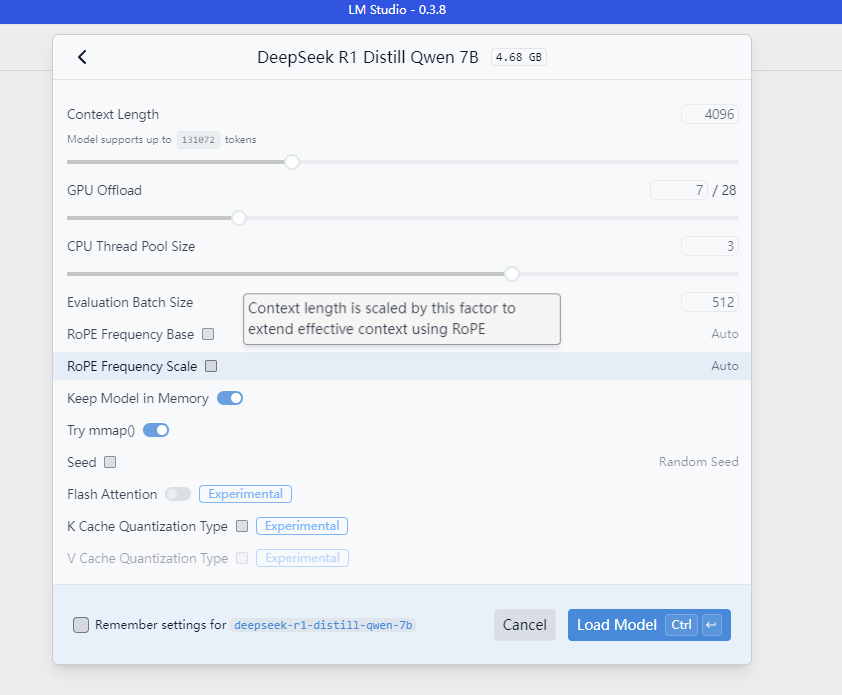
Task: Click the Experimental tag beside Flash Attention
Action: point(245,494)
